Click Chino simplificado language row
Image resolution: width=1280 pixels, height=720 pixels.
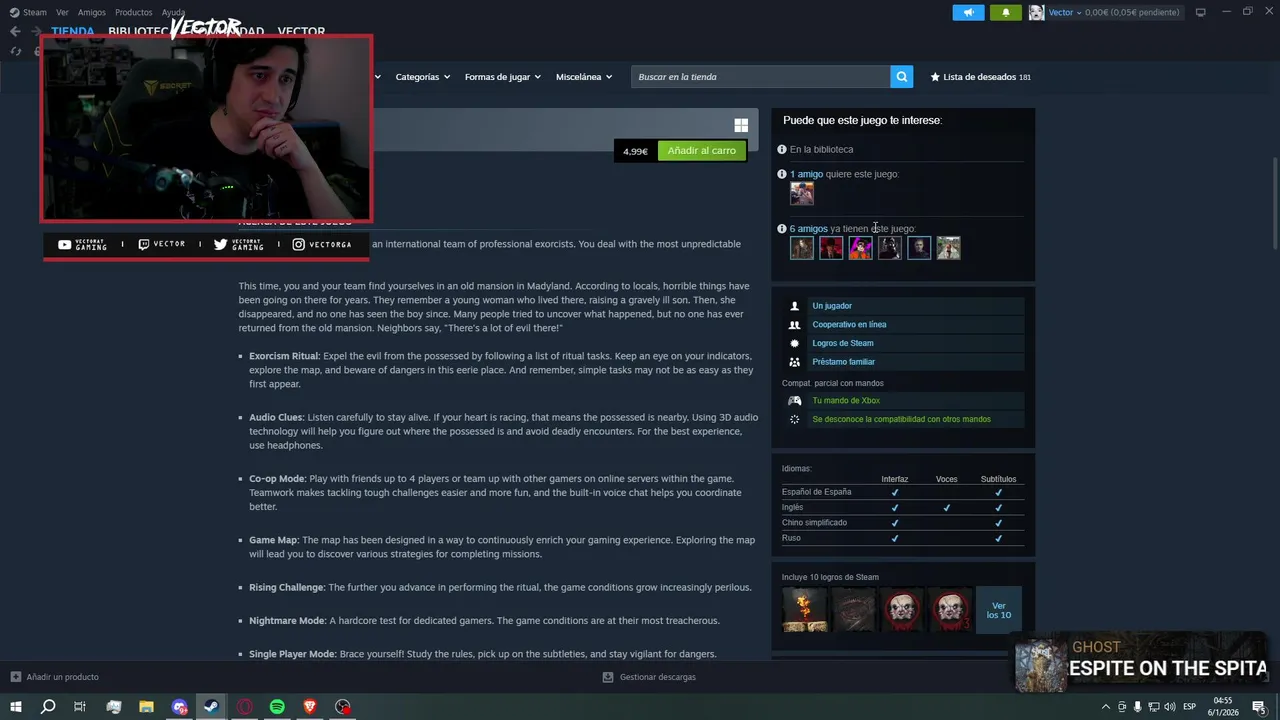click(902, 523)
